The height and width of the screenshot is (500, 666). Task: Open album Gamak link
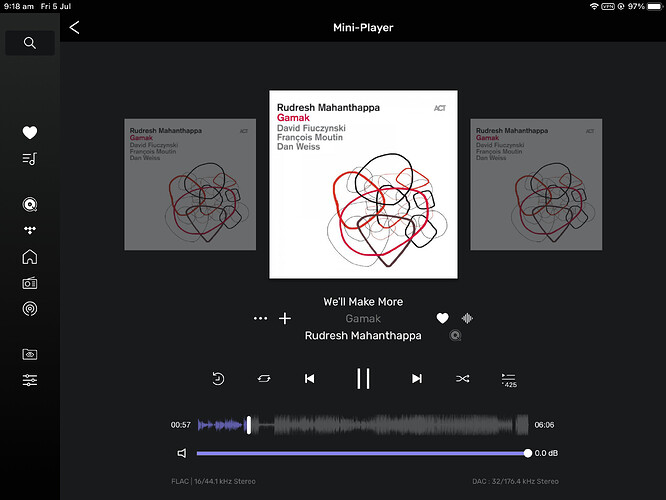363,319
